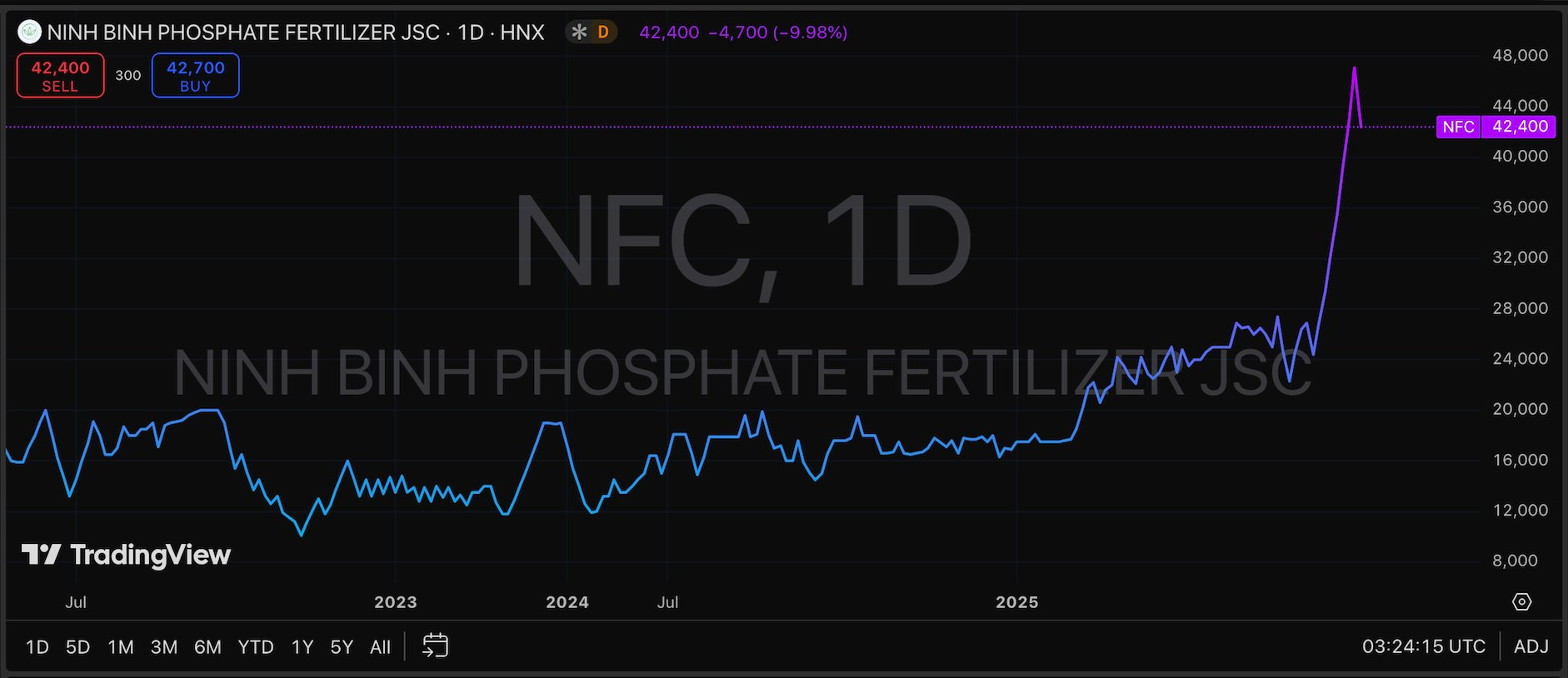Toggle ADJ adjusted data setting
Viewport: 1568px width, 678px height.
1531,646
